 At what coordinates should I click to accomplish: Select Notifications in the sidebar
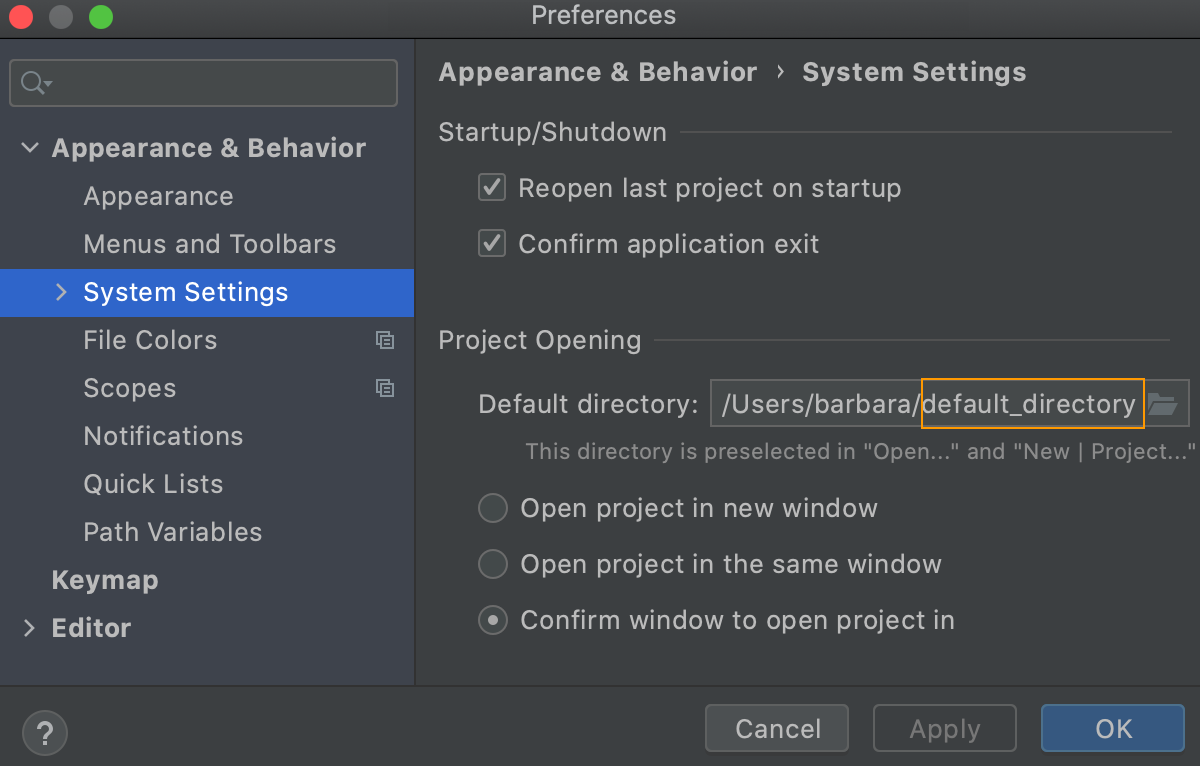(163, 436)
